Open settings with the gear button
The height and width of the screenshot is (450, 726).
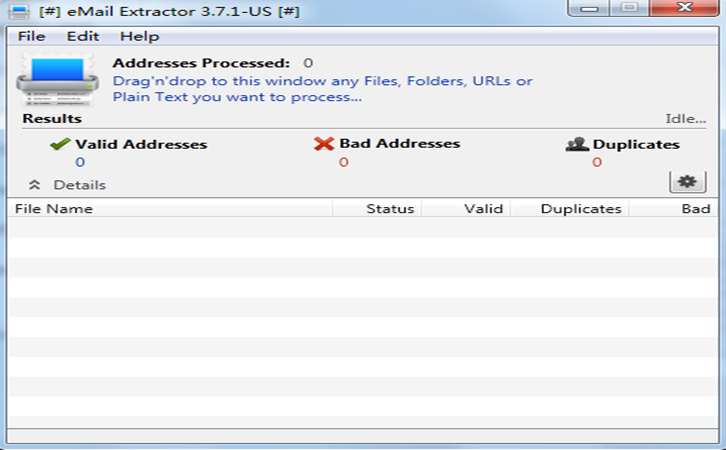click(x=685, y=181)
